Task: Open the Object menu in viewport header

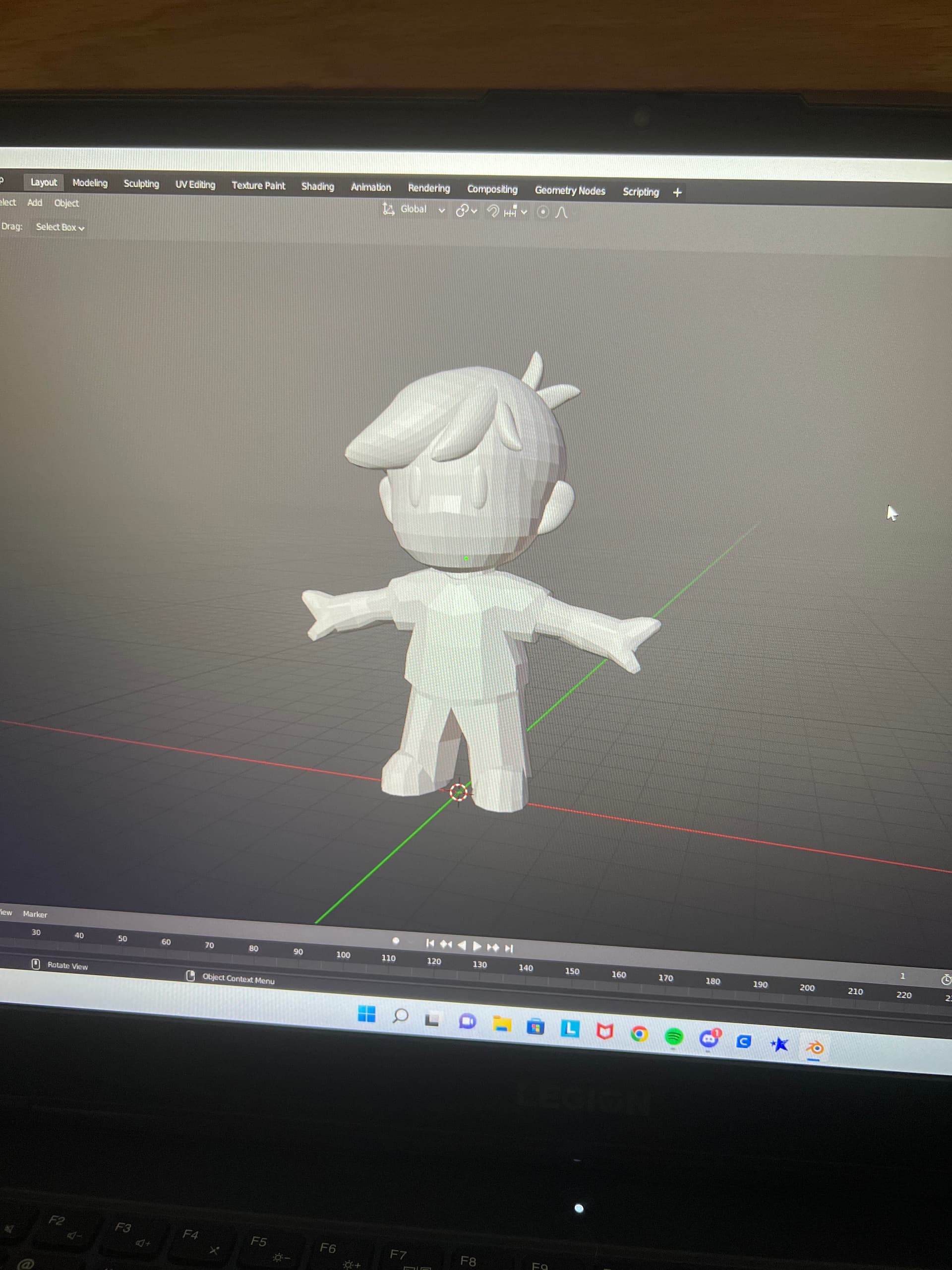Action: tap(66, 203)
